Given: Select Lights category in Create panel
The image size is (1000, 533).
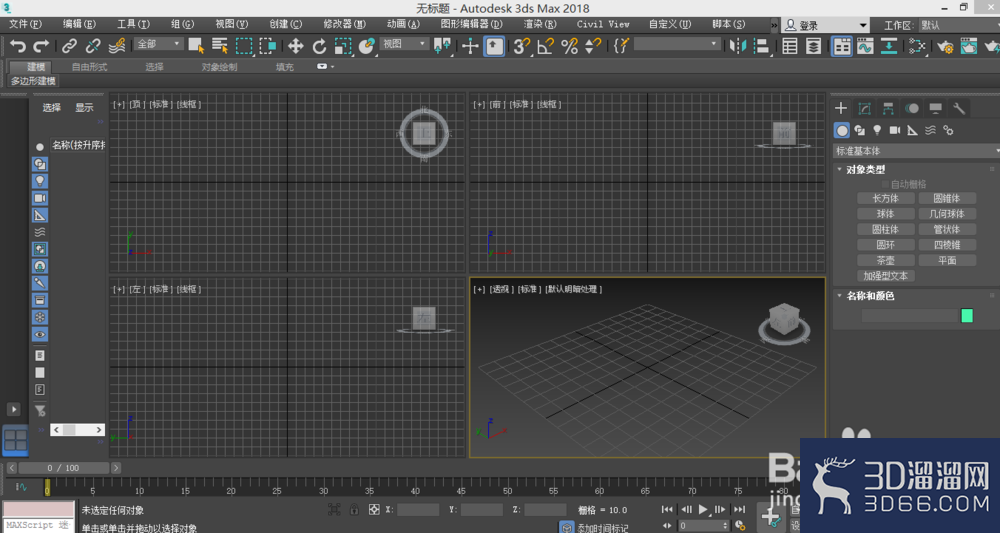Looking at the screenshot, I should [878, 130].
